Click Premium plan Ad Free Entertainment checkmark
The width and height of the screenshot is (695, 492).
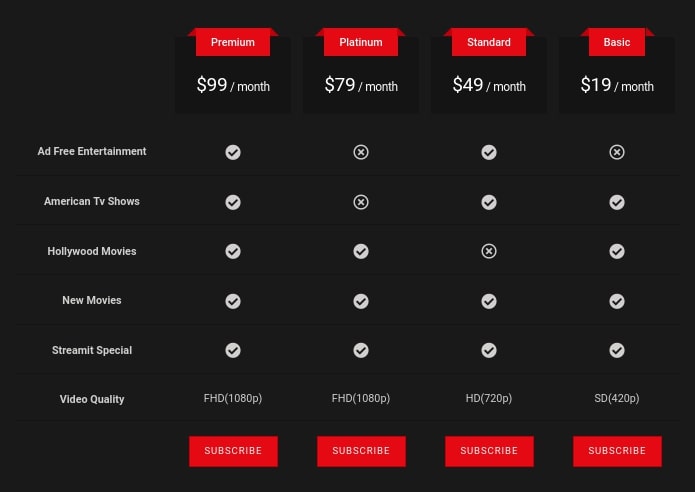[x=233, y=152]
